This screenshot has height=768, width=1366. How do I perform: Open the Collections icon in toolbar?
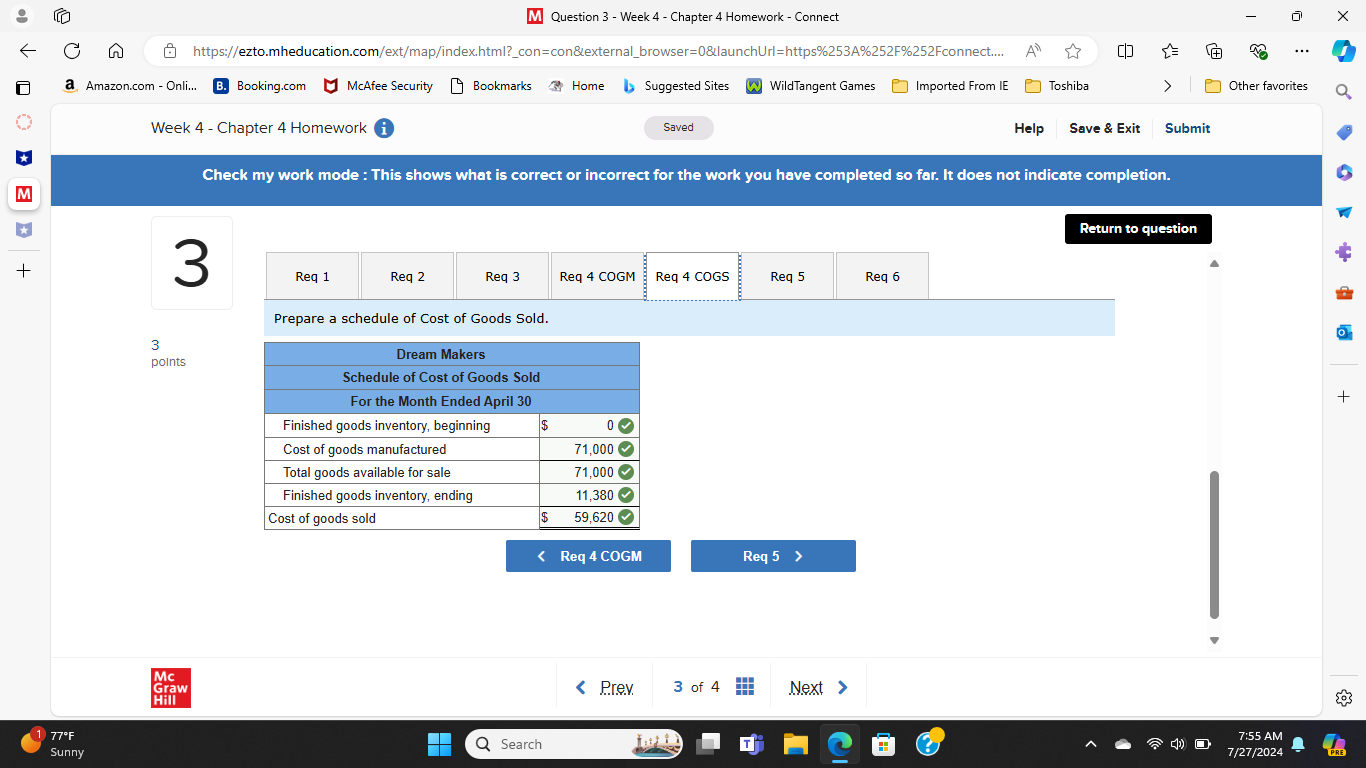click(x=1215, y=51)
